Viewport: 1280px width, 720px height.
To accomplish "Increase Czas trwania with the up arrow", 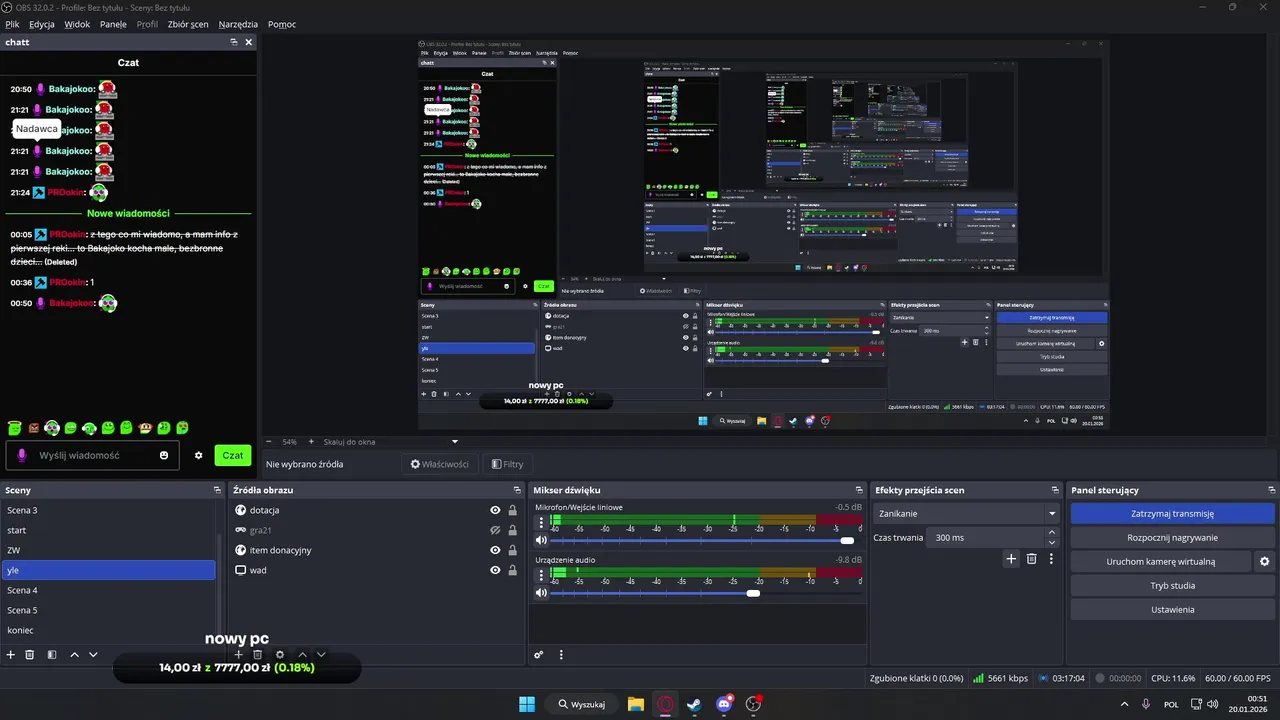I will (1052, 533).
